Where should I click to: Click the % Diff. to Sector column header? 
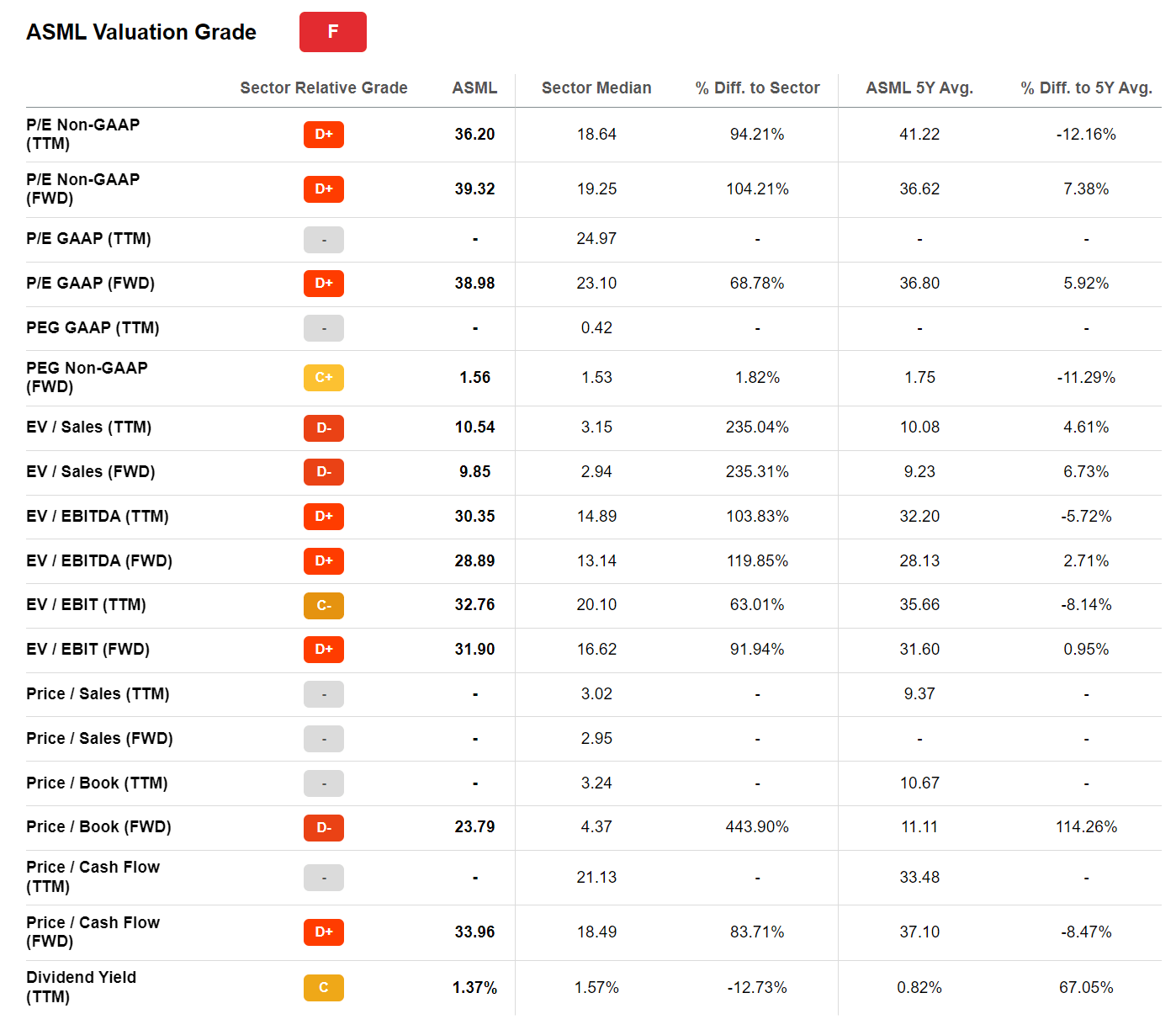[757, 88]
